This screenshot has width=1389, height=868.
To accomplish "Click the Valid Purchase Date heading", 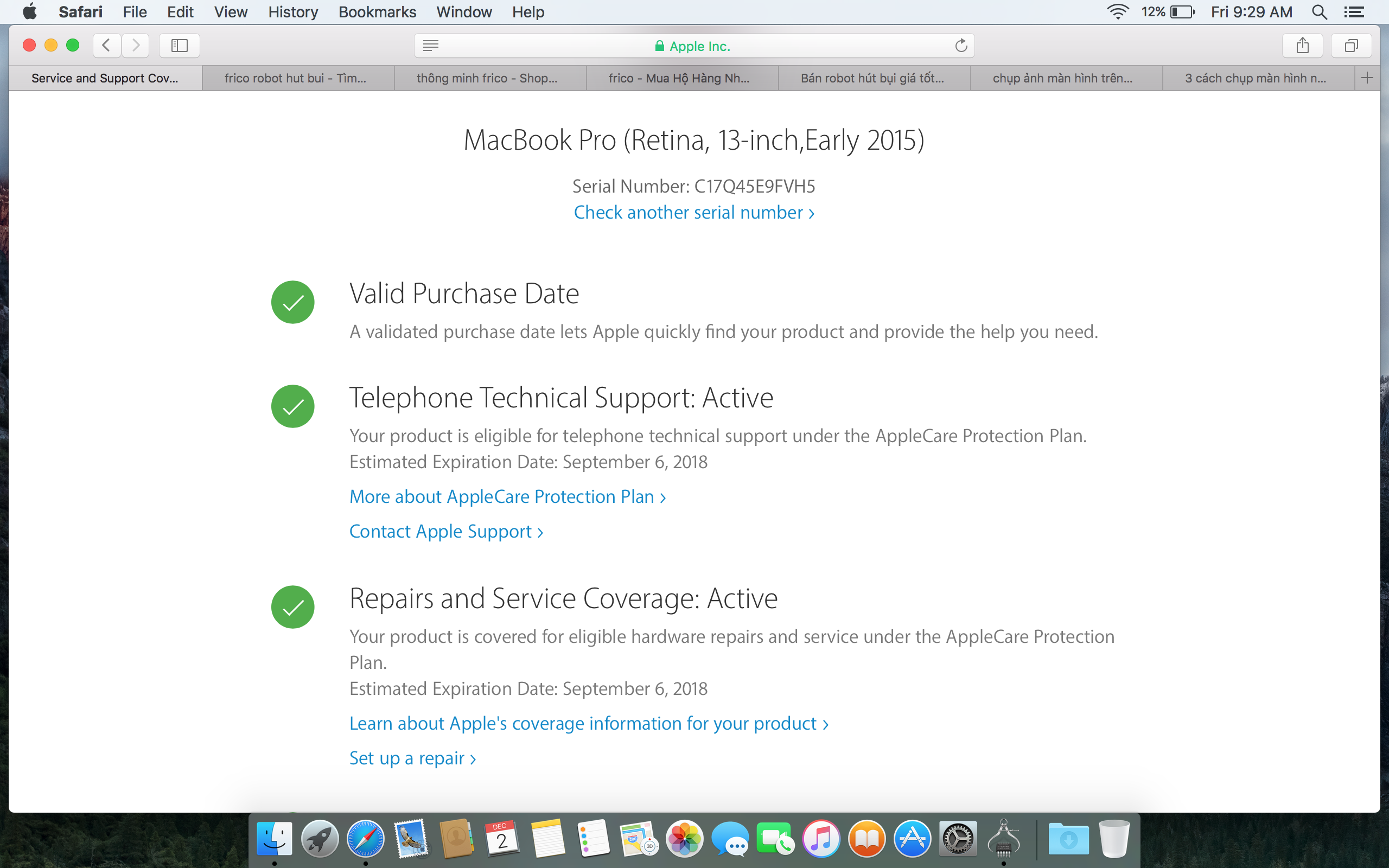I will click(464, 293).
